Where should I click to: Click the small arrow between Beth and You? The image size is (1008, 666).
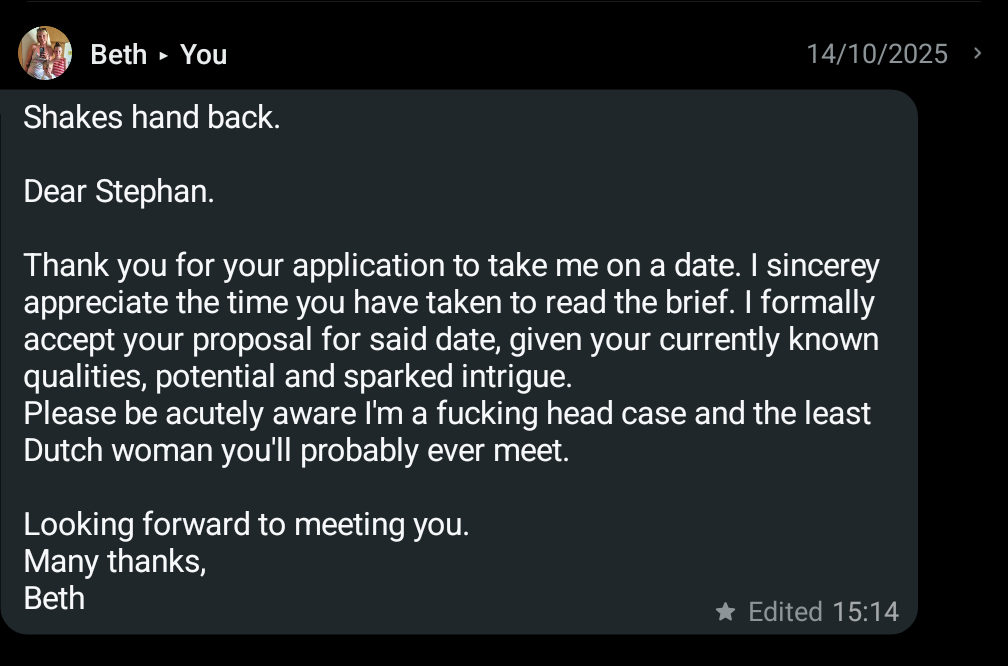[164, 55]
